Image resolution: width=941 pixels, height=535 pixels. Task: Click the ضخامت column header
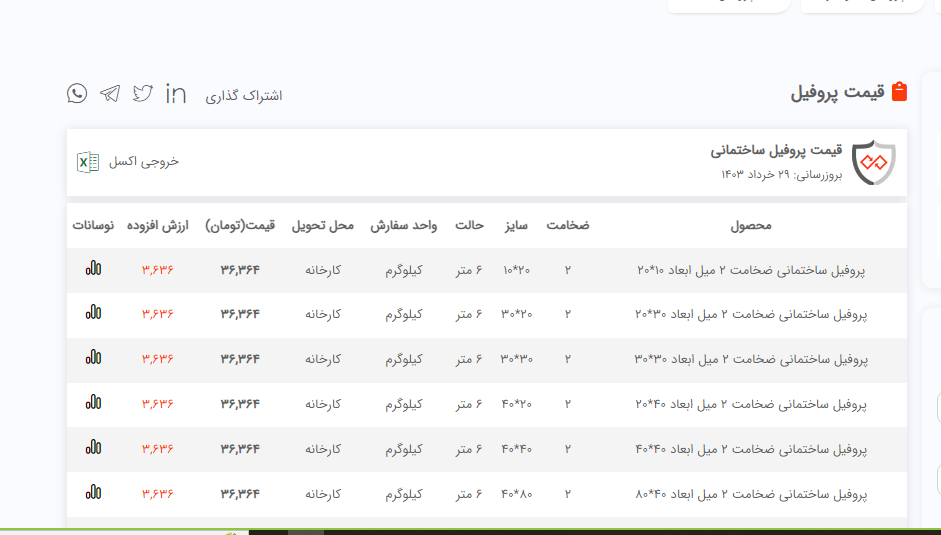(567, 226)
